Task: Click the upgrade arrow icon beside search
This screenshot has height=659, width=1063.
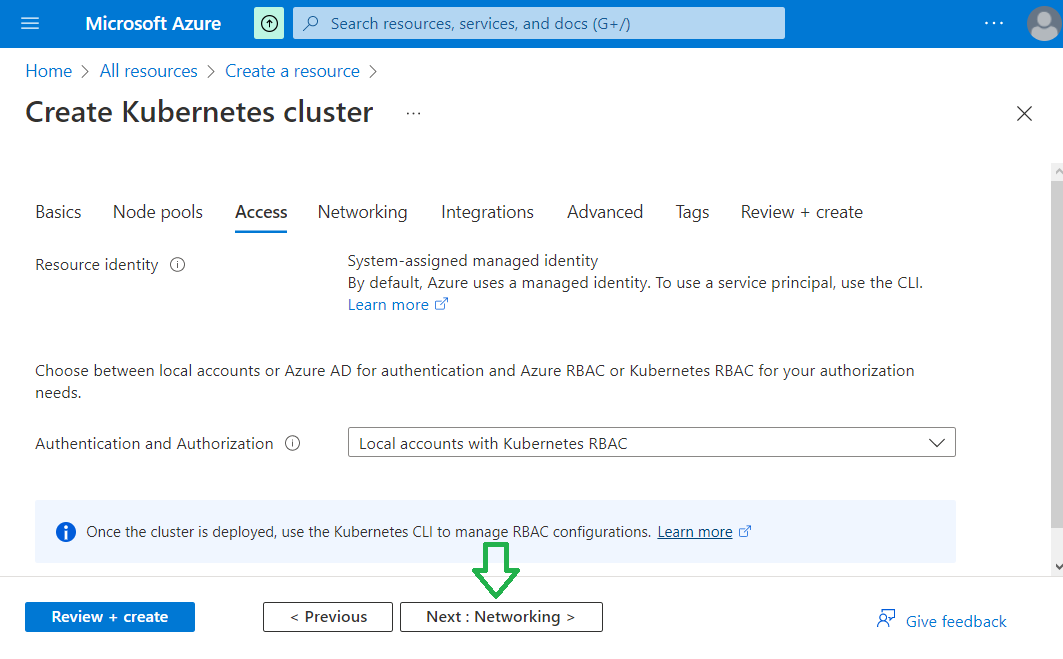Action: [x=269, y=24]
